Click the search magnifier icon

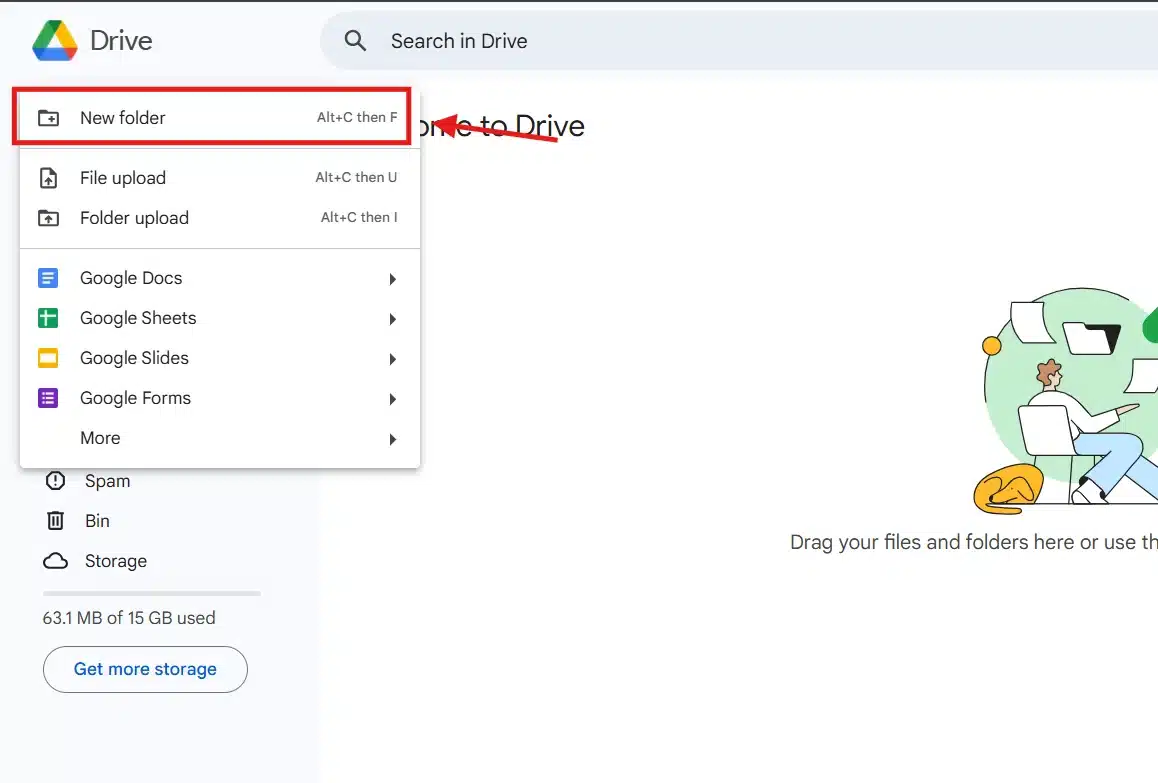355,40
